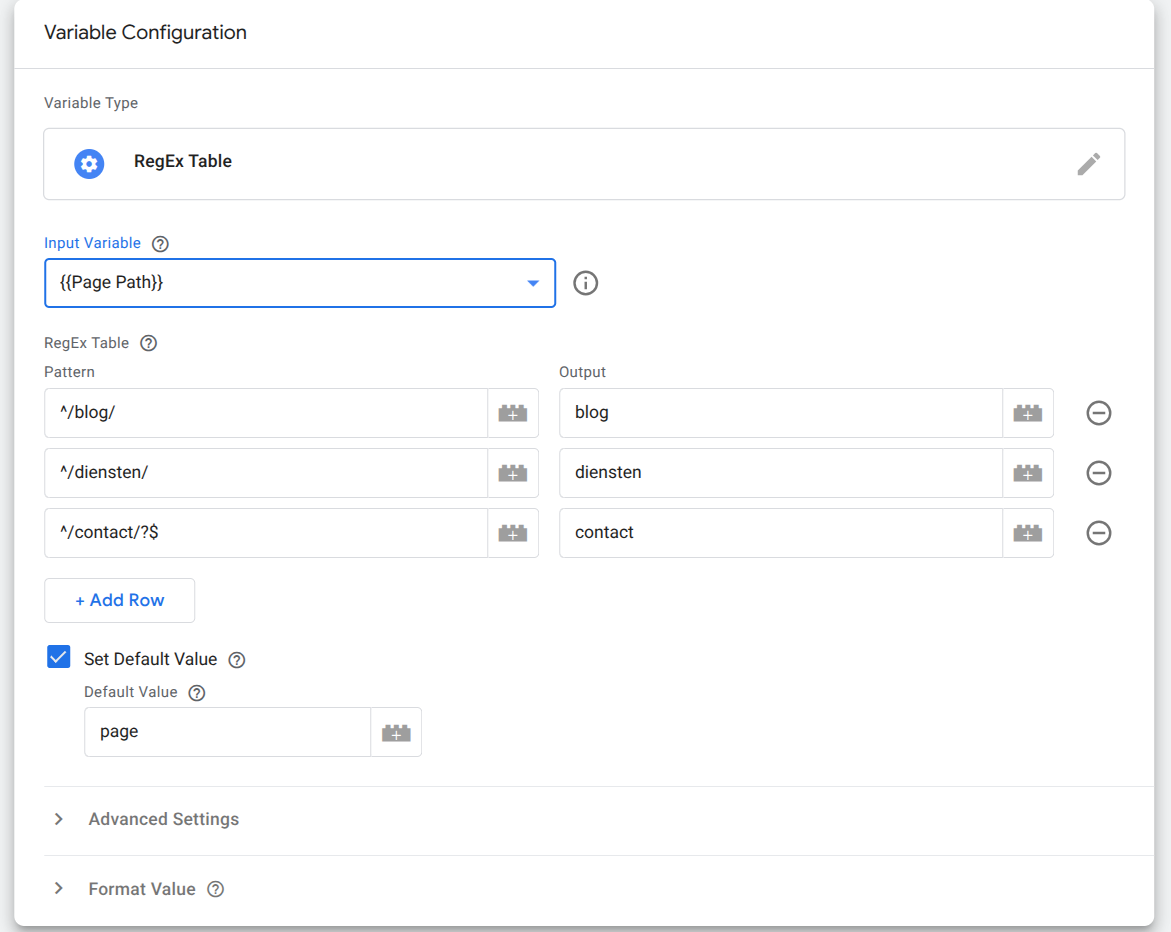1171x932 pixels.
Task: Click the contact output input
Action: [780, 533]
